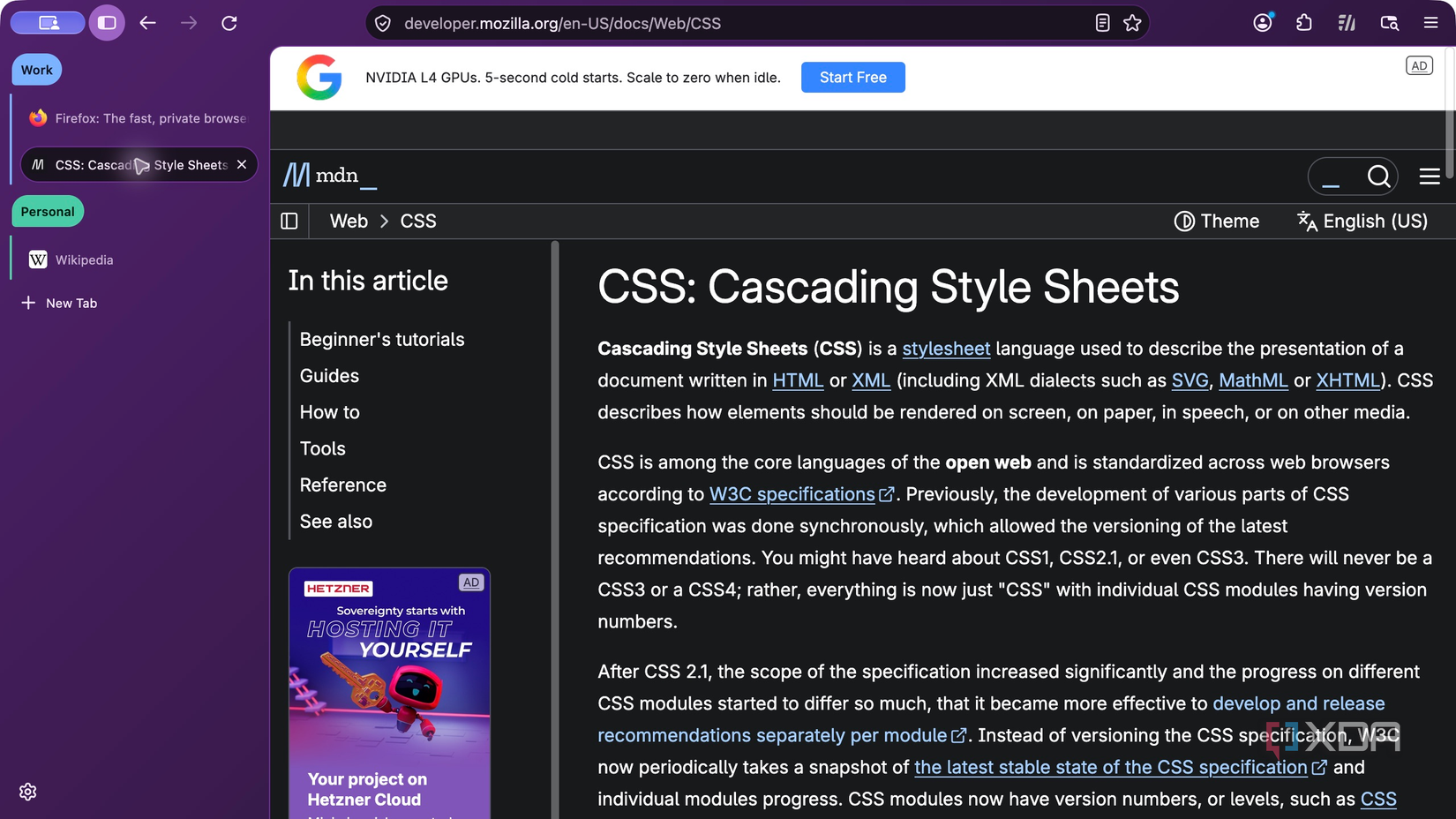The height and width of the screenshot is (819, 1456).
Task: Open the English (US) language dropdown
Action: pyautogui.click(x=1362, y=222)
